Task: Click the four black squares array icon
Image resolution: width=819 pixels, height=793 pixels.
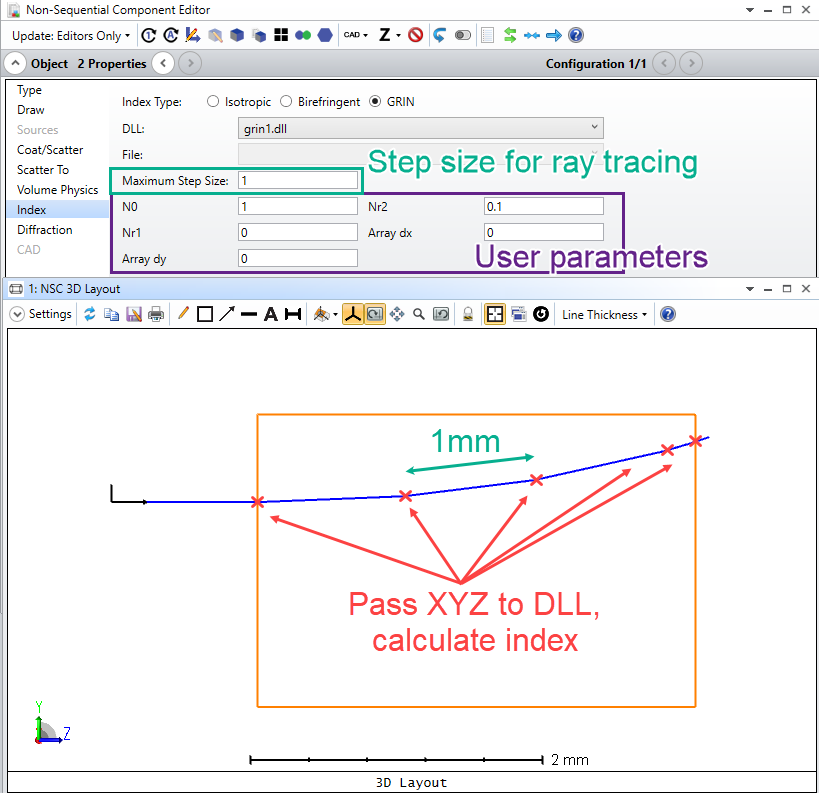Action: (x=281, y=36)
